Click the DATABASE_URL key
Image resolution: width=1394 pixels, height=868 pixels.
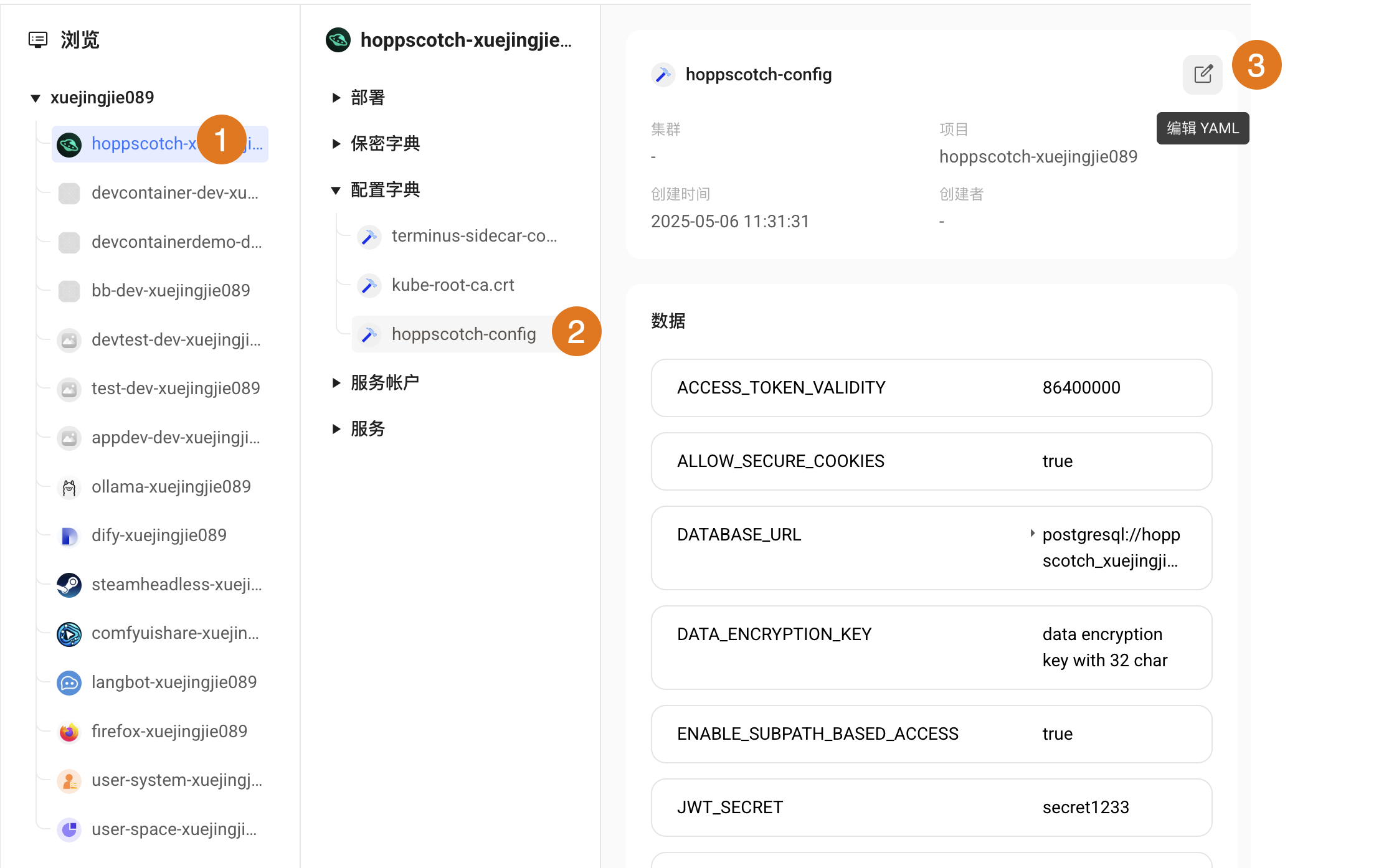tap(739, 535)
